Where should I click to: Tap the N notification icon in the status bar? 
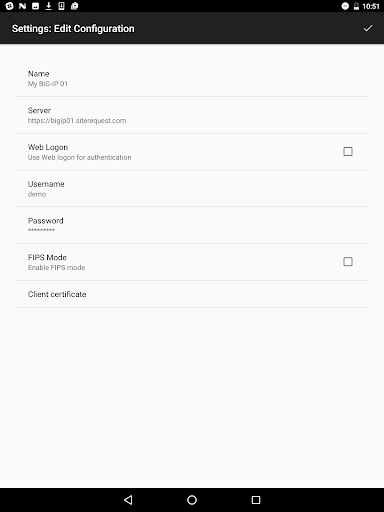tap(22, 6)
